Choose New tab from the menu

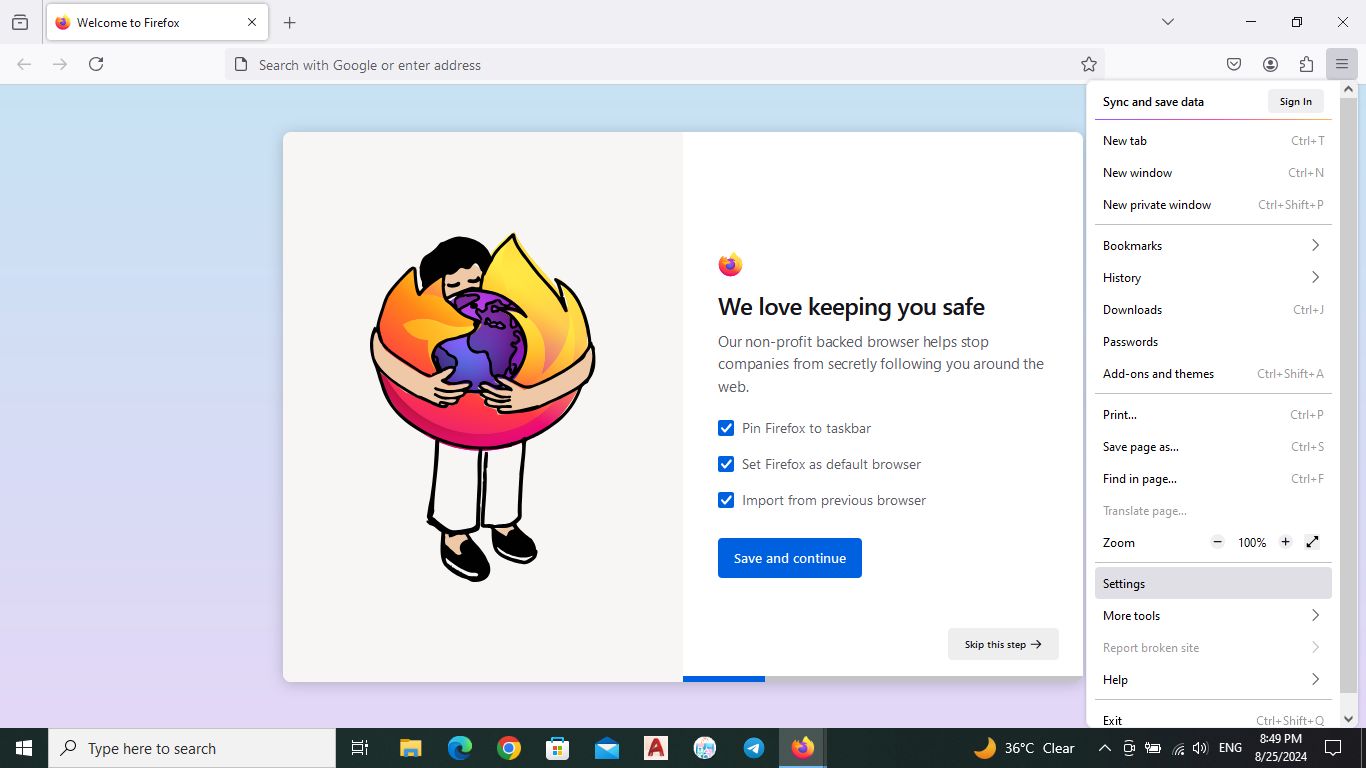(x=1213, y=141)
